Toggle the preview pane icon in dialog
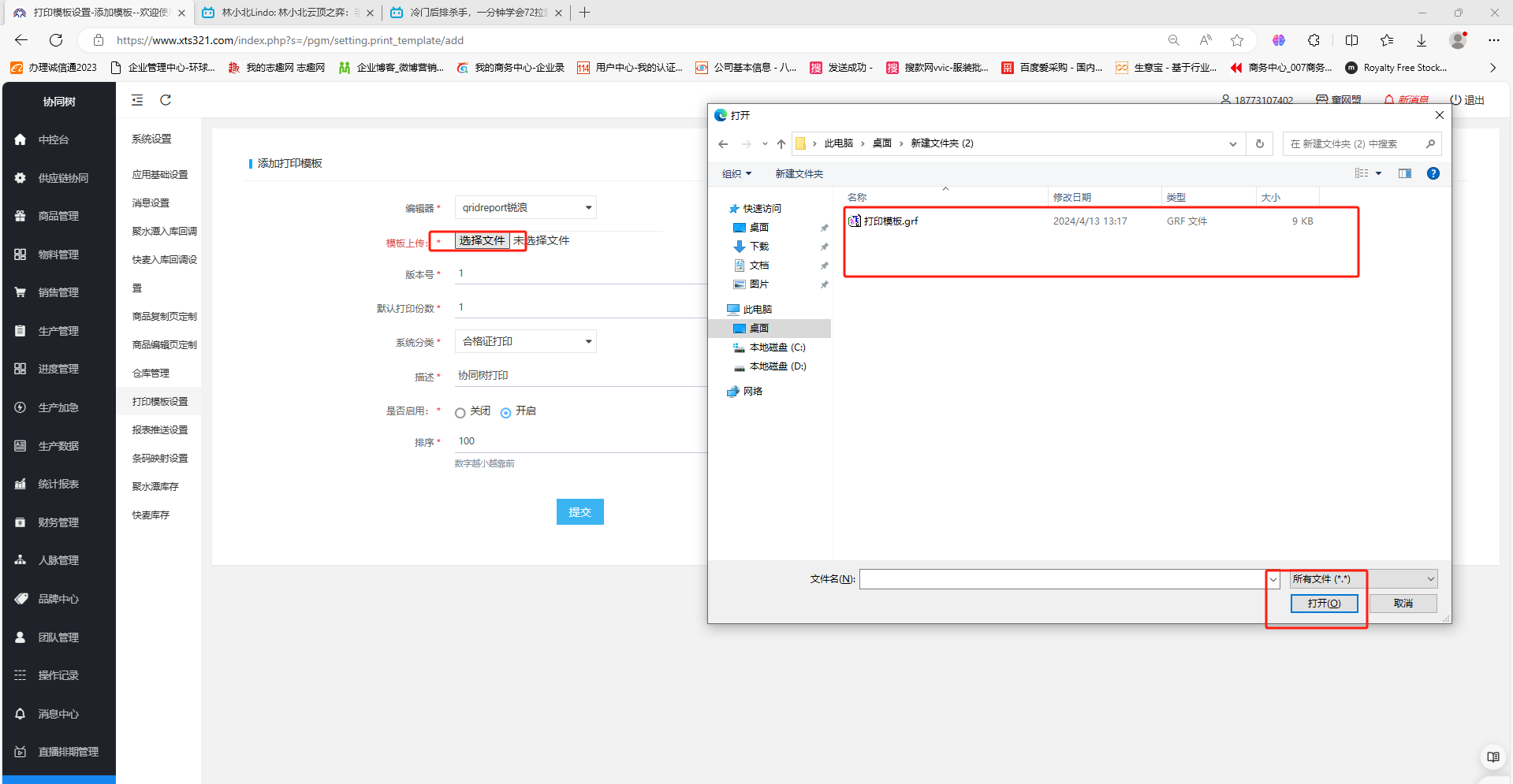 pyautogui.click(x=1405, y=173)
